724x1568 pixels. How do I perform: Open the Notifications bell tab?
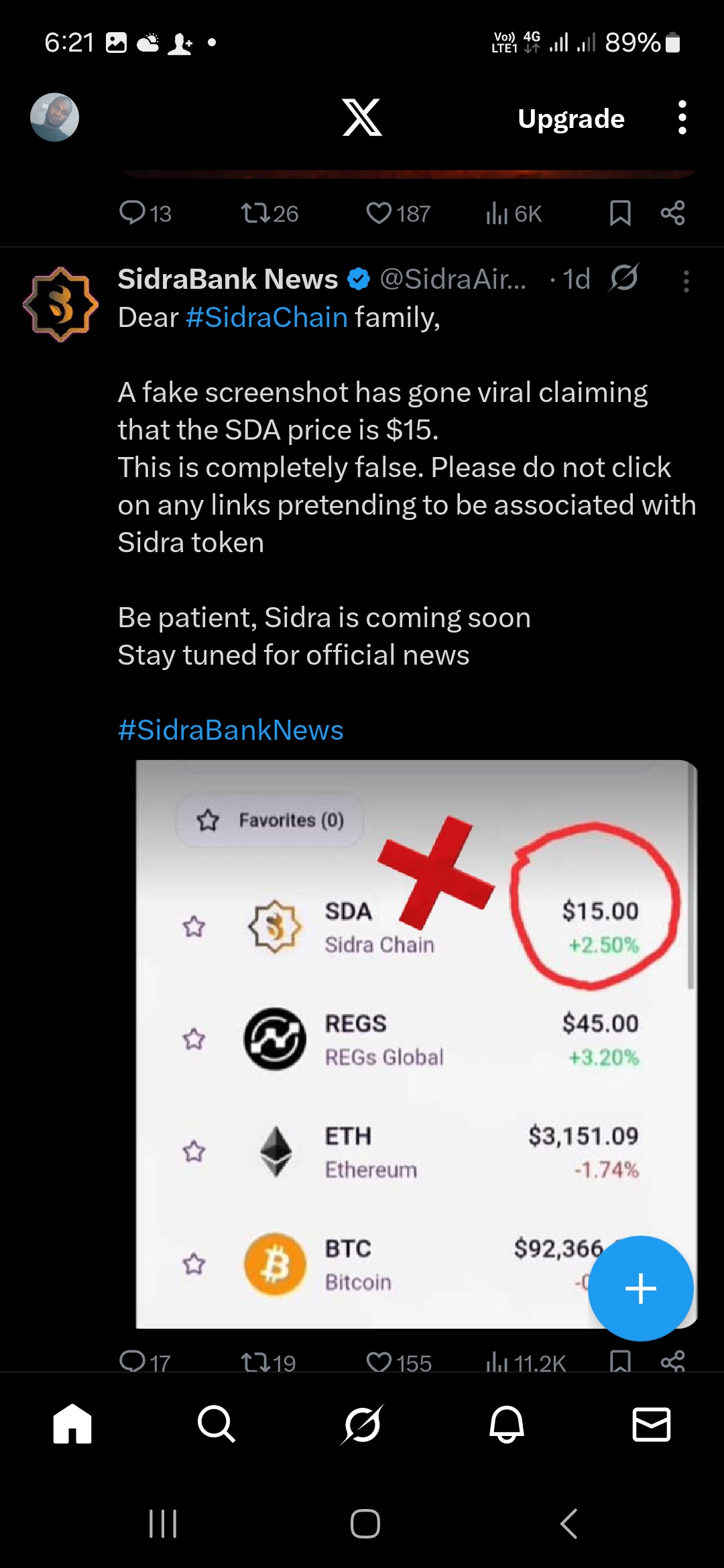[507, 1423]
